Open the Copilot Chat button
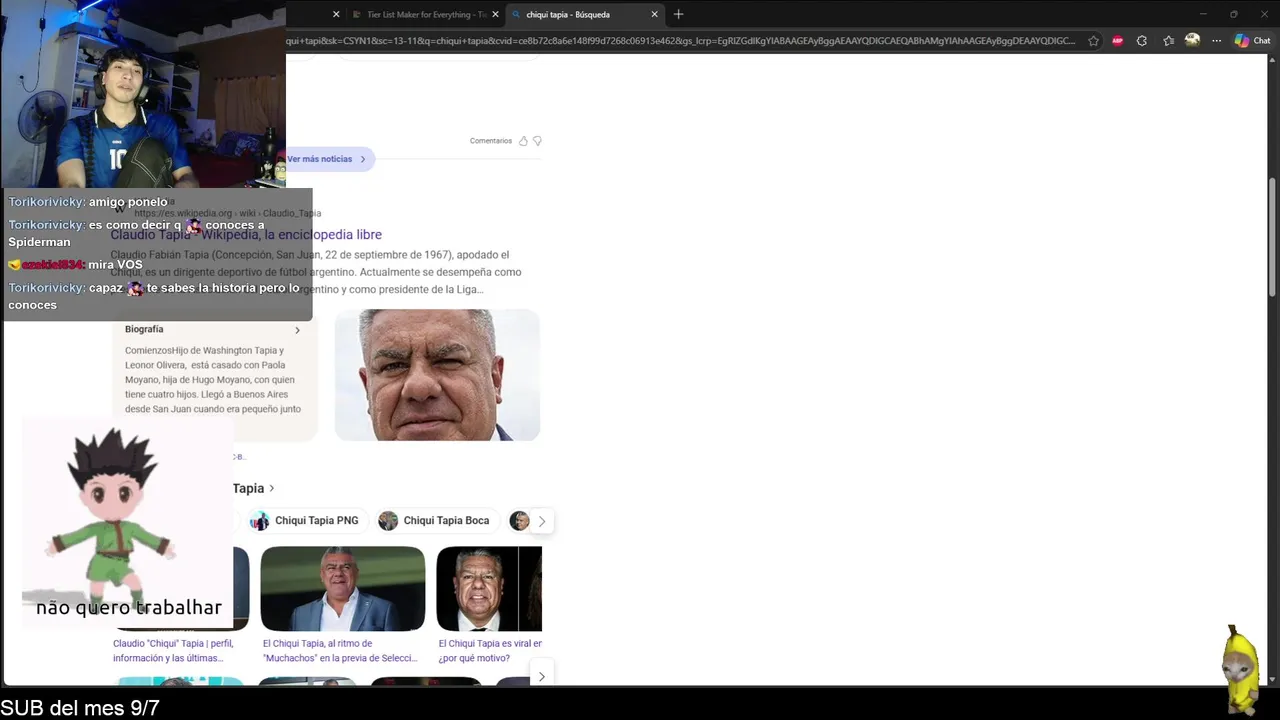This screenshot has height=720, width=1280. click(x=1252, y=41)
